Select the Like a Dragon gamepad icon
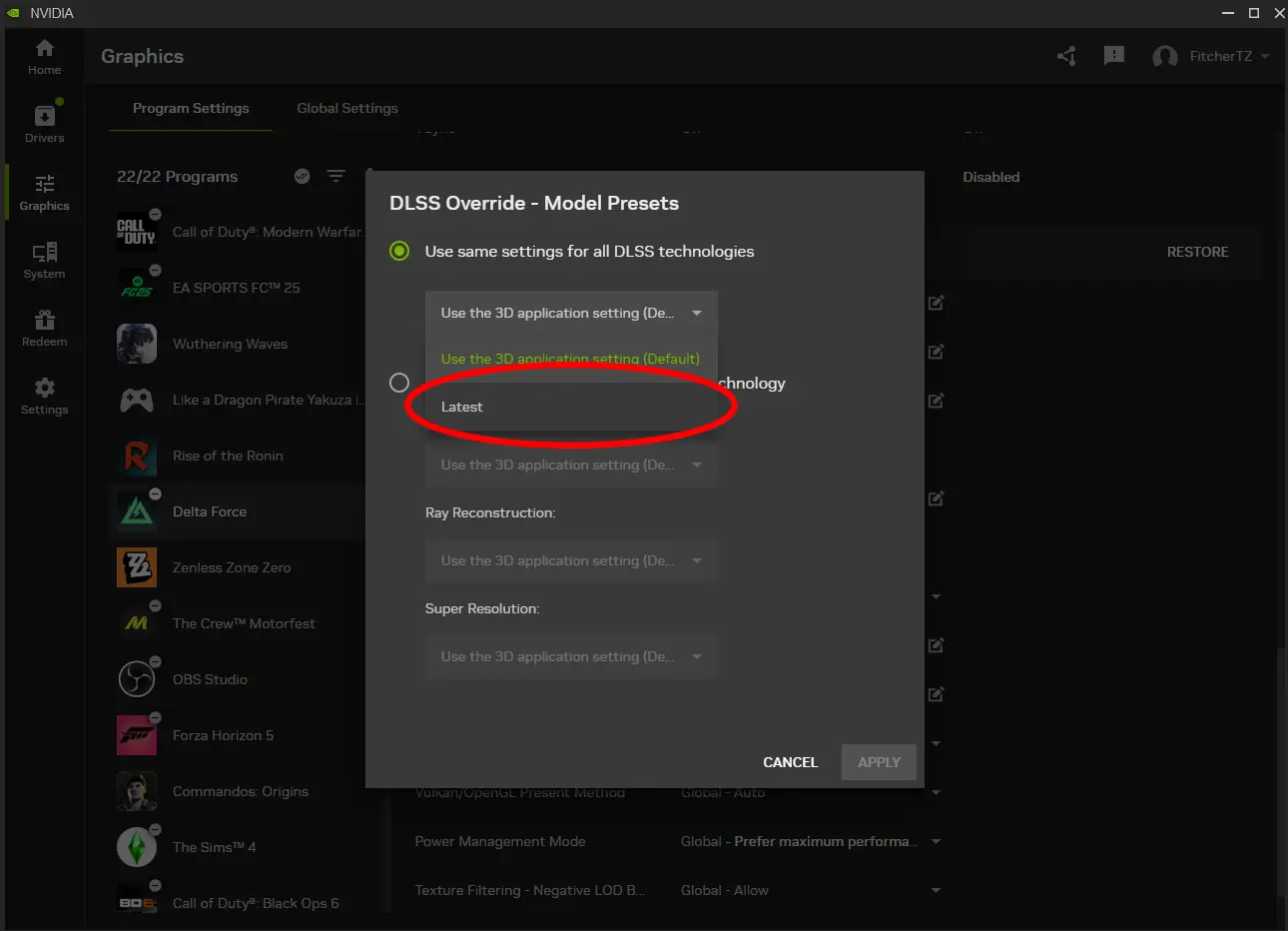The image size is (1288, 931). pos(137,400)
